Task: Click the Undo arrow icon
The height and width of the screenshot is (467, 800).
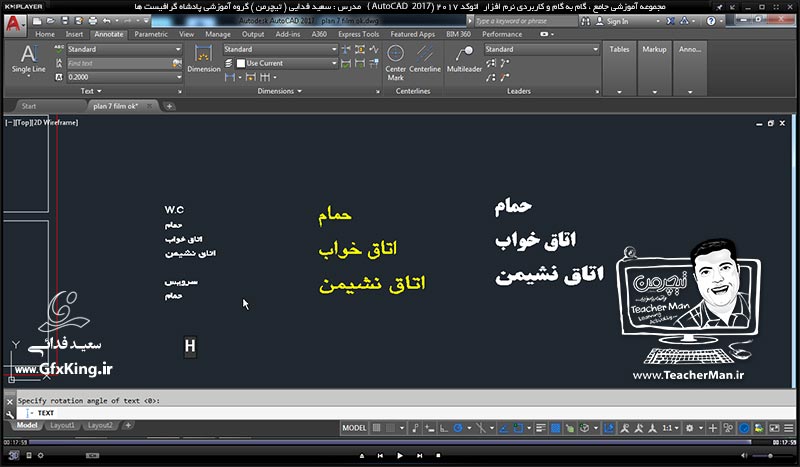Action: (x=106, y=21)
